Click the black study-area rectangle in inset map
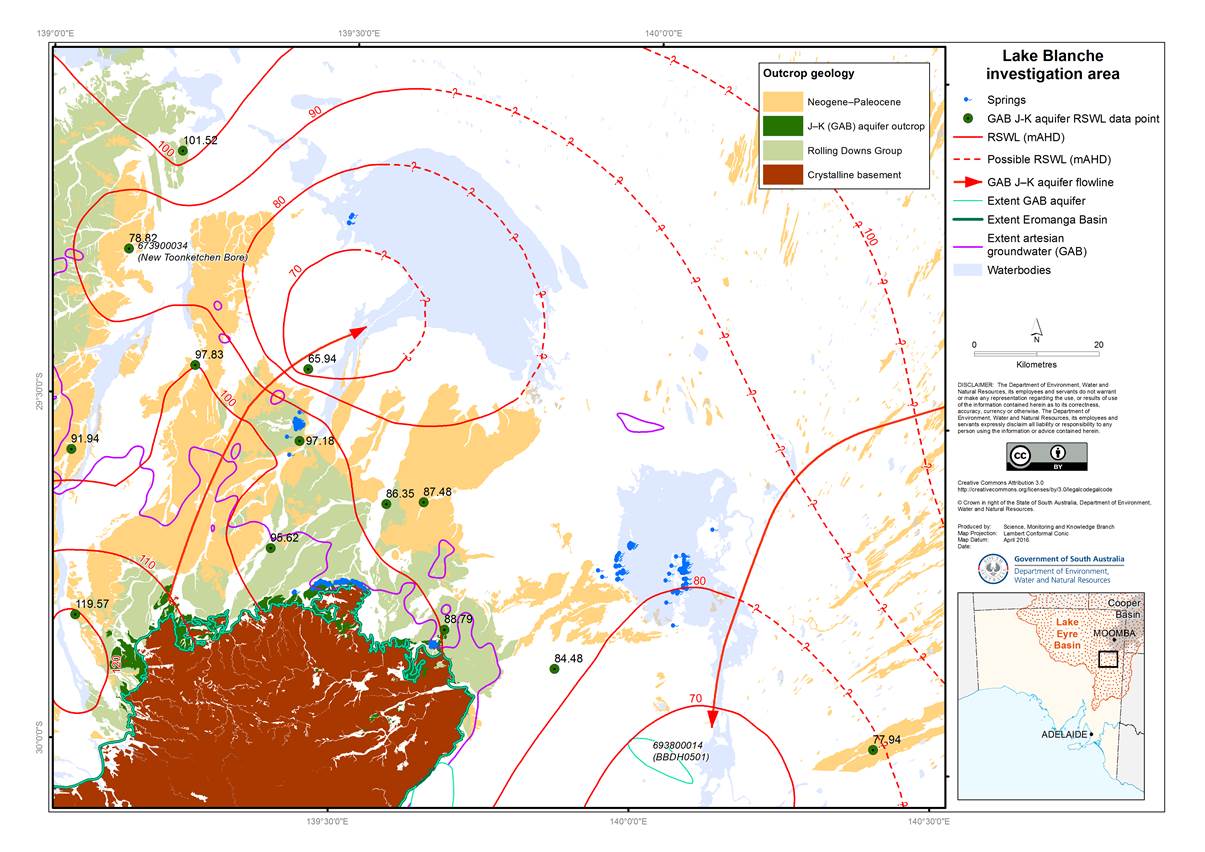This screenshot has height=852, width=1205. (x=1107, y=659)
